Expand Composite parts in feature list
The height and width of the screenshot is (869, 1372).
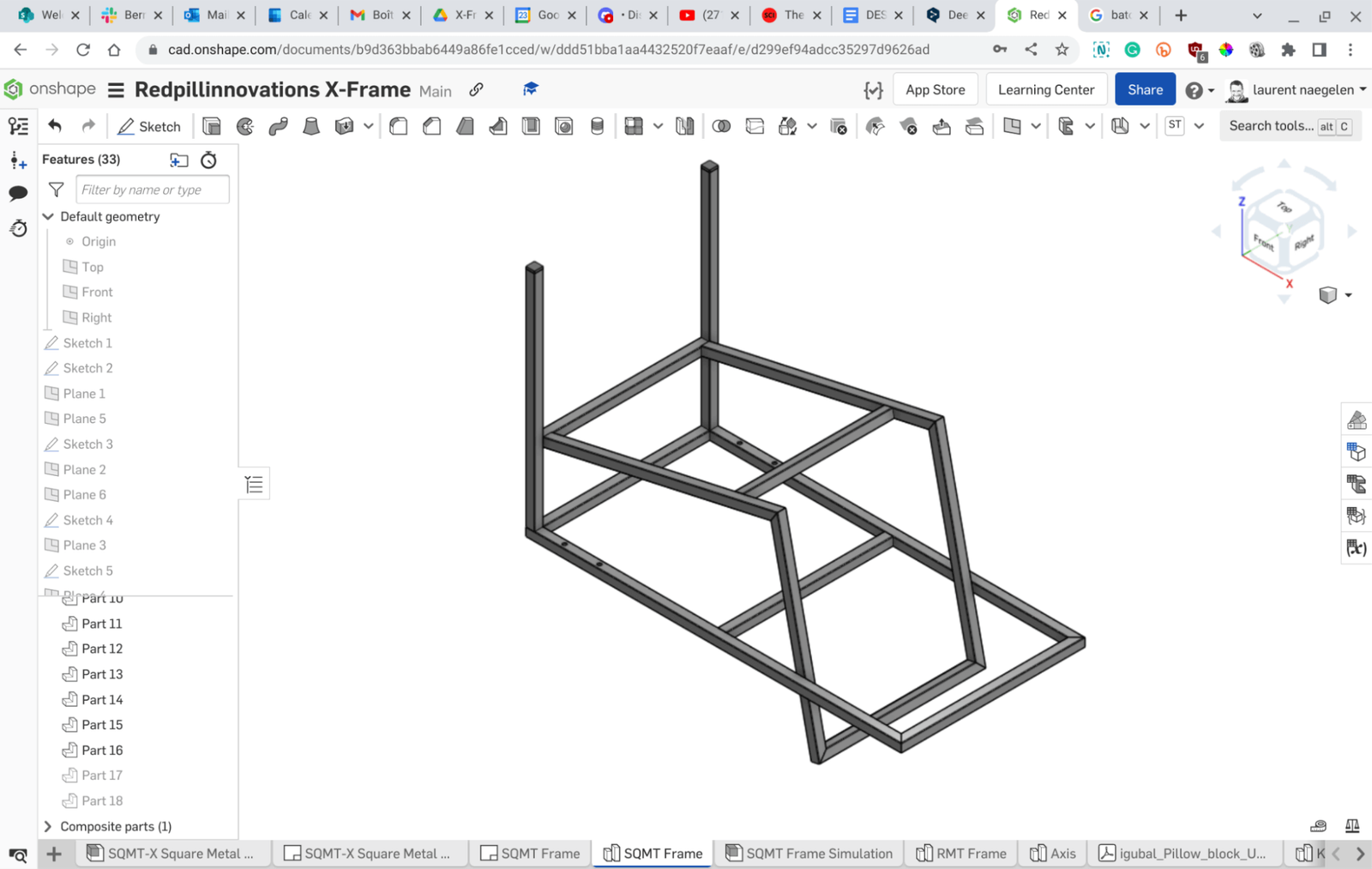point(48,826)
